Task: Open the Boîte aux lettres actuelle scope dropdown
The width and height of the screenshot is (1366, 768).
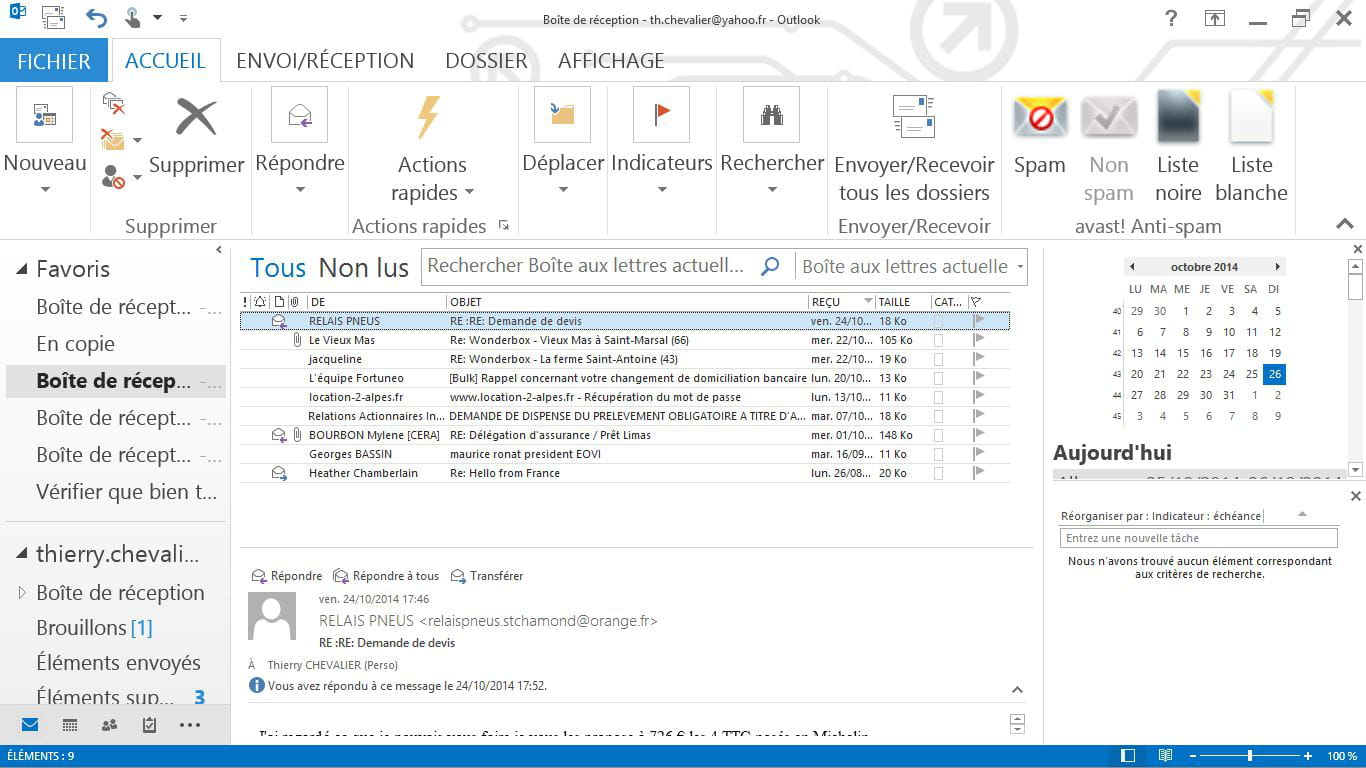Action: coord(1020,267)
